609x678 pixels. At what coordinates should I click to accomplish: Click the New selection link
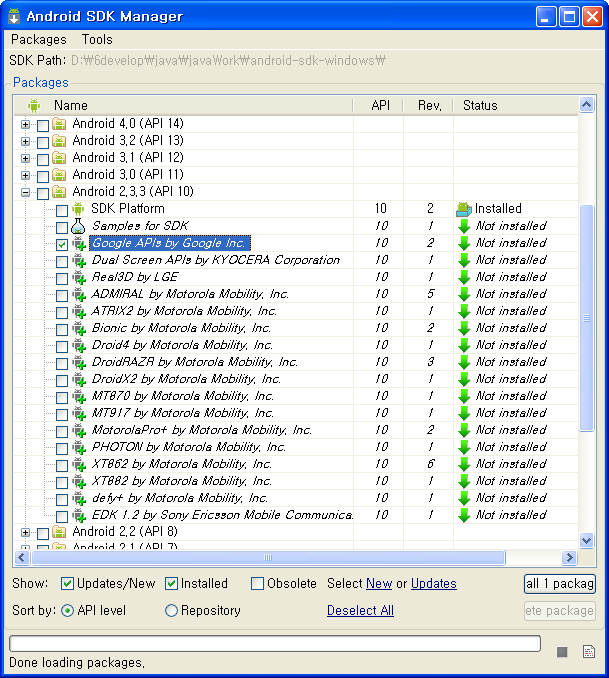point(379,584)
